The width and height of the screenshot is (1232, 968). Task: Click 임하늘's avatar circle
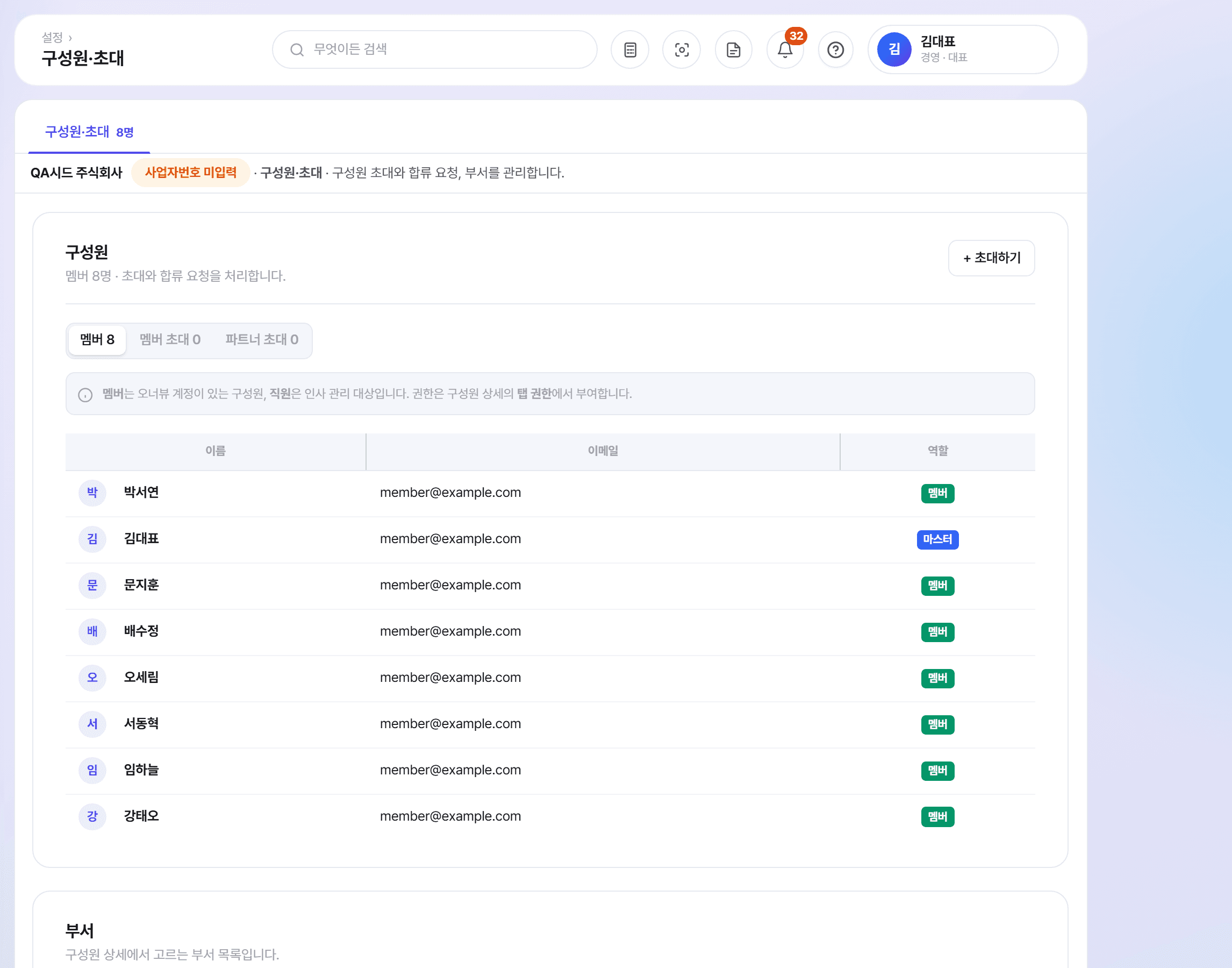point(92,770)
